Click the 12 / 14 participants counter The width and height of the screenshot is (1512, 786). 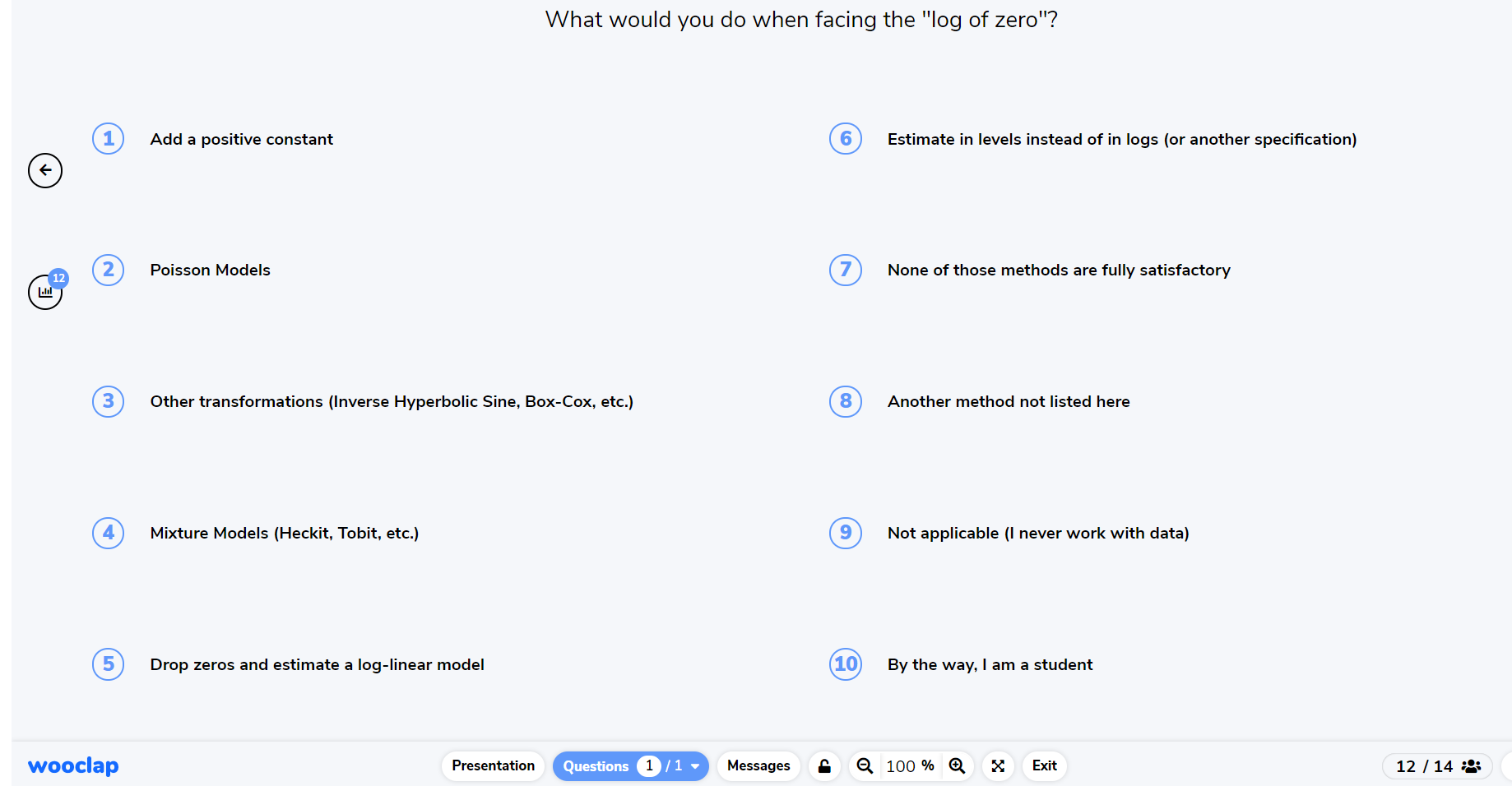click(1424, 766)
